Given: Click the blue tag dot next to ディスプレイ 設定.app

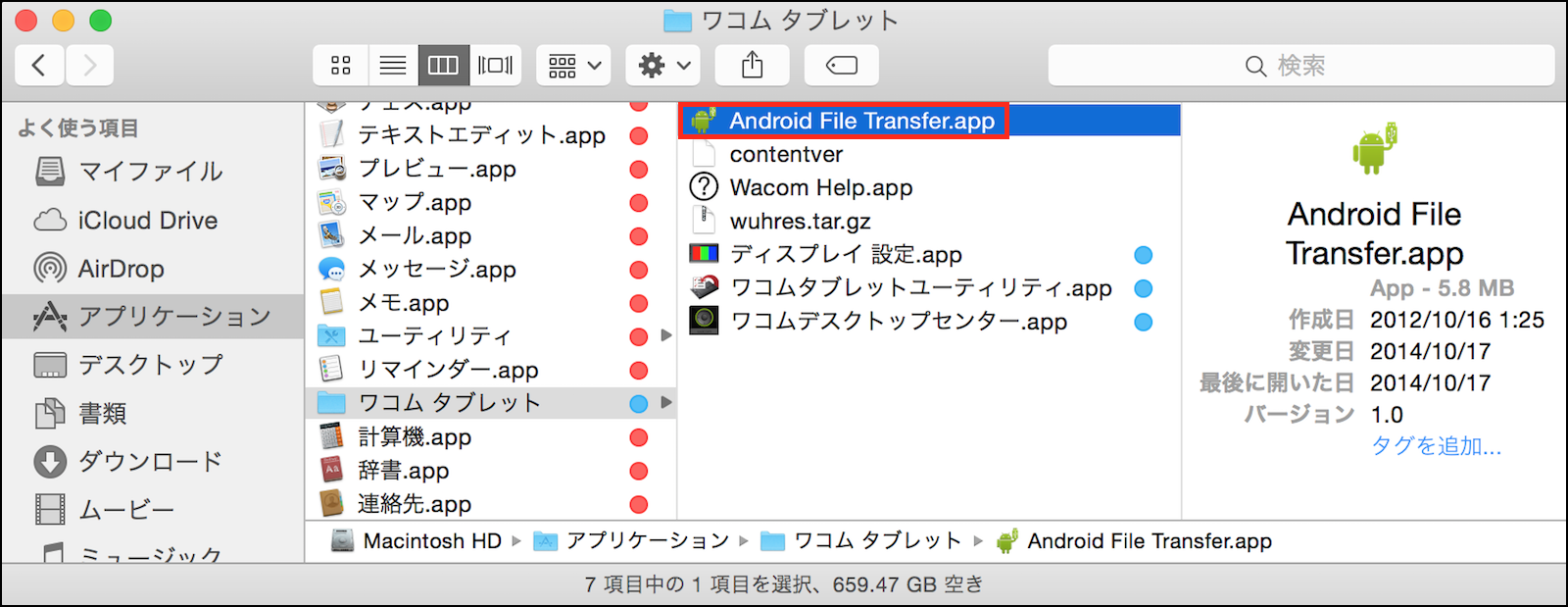Looking at the screenshot, I should coord(1143,255).
